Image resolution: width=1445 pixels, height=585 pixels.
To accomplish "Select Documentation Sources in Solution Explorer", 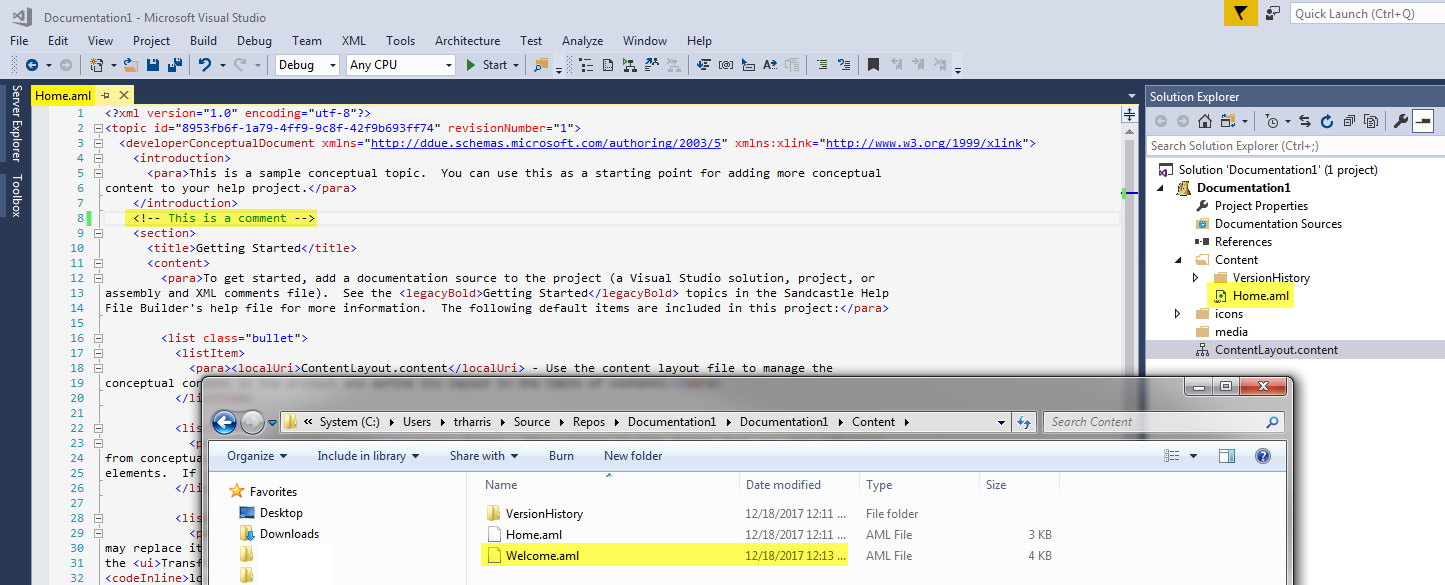I will pyautogui.click(x=1278, y=224).
